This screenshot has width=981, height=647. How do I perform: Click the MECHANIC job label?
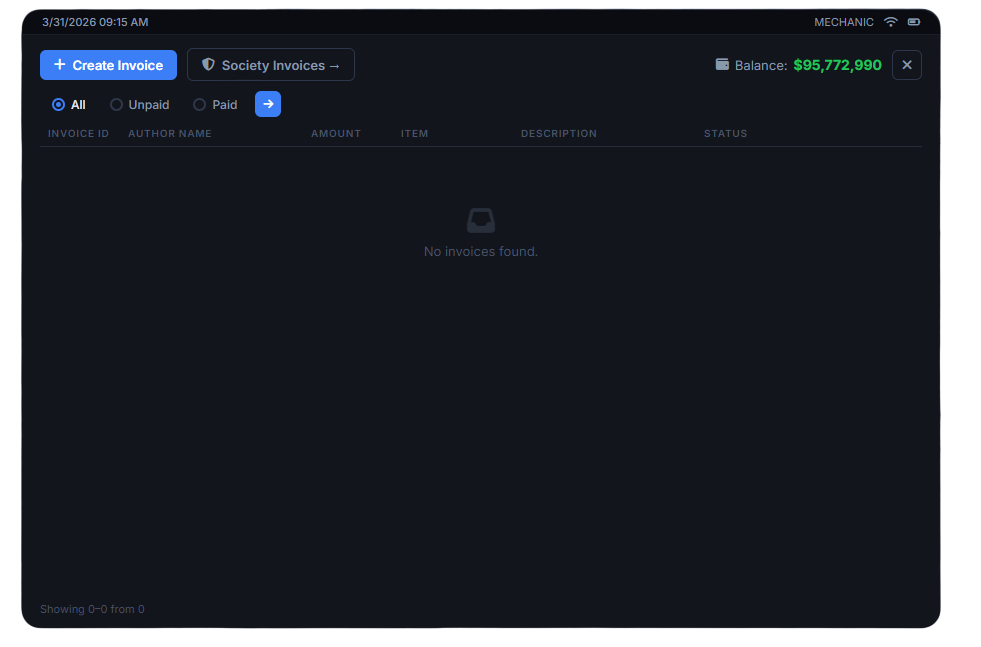point(844,22)
